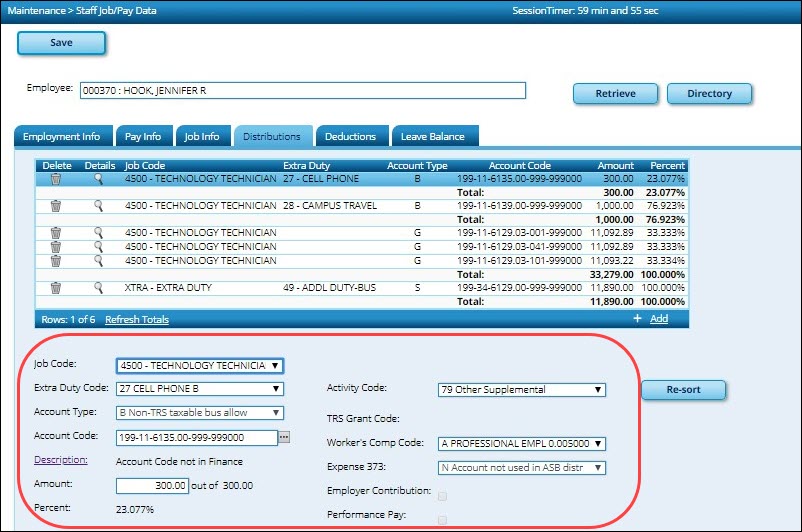Click the Percent column header
802x532 pixels.
coord(667,166)
